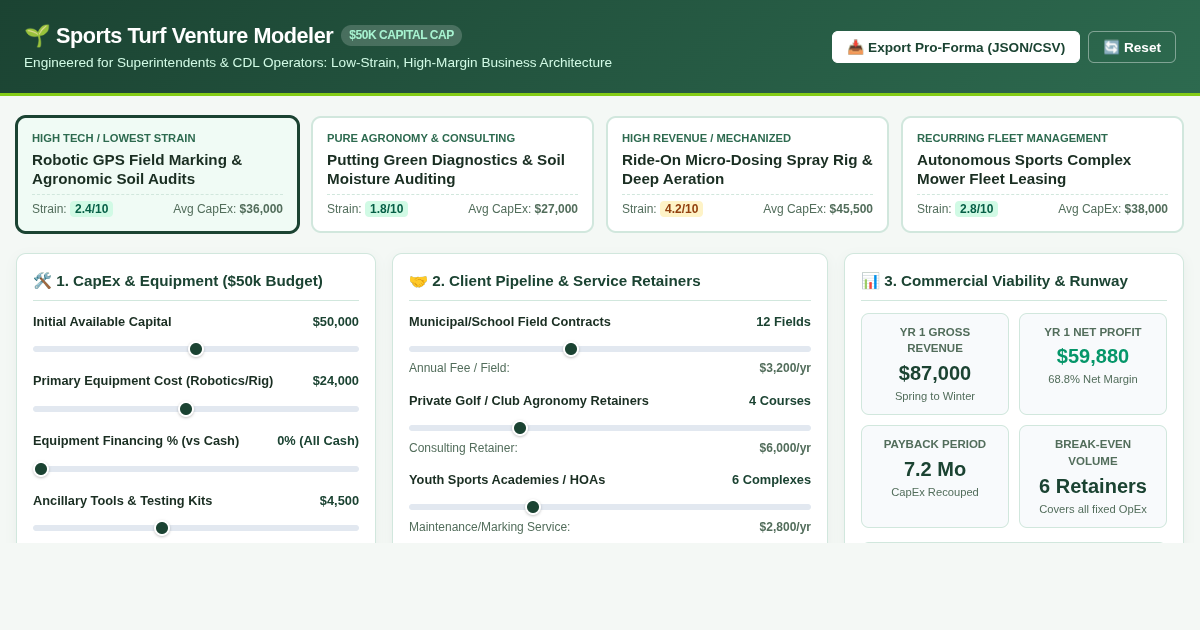Image resolution: width=1200 pixels, height=630 pixels.
Task: Adjust the Initial Available Capital slider
Action: click(x=196, y=349)
